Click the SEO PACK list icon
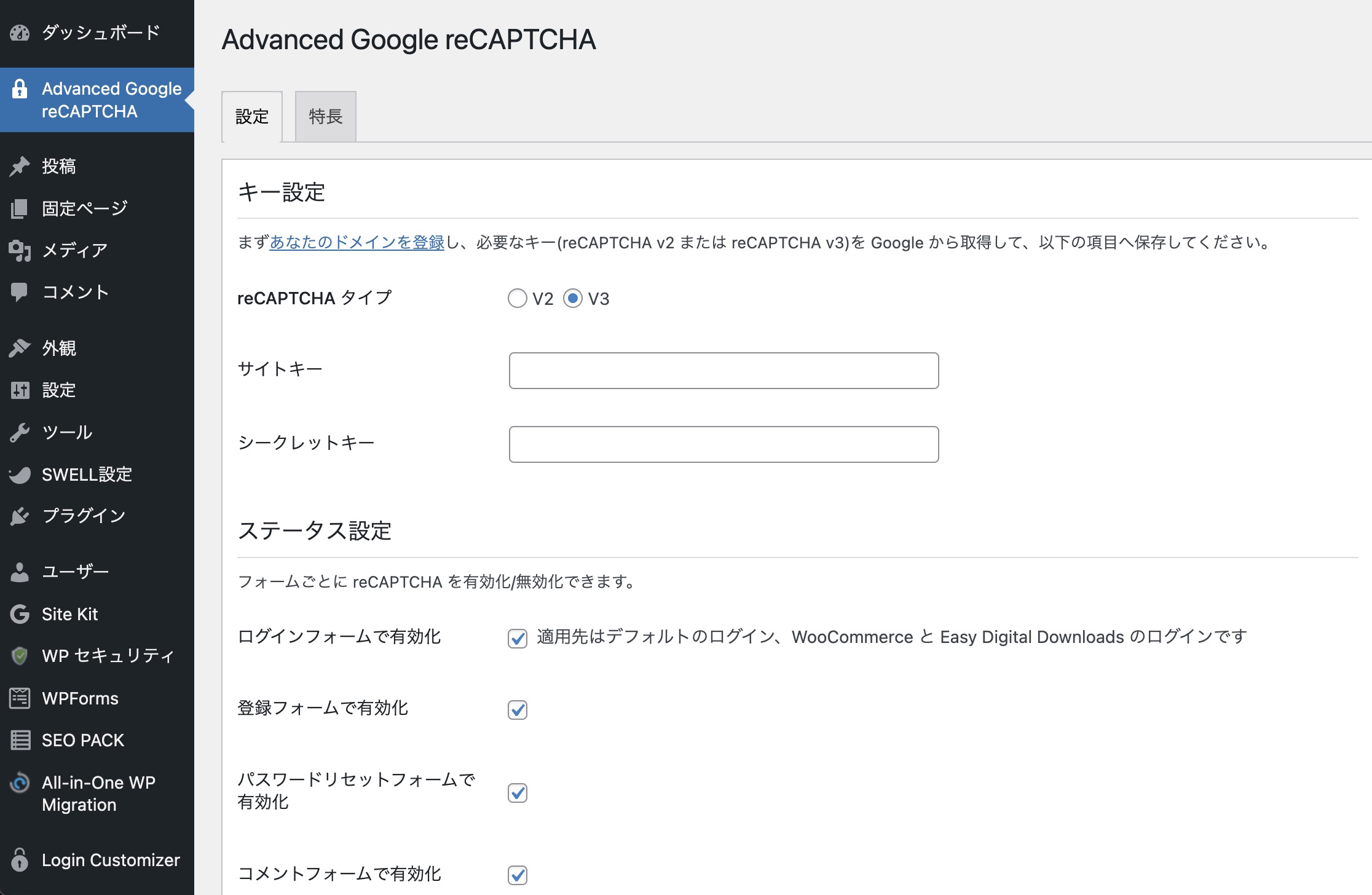1372x895 pixels. pyautogui.click(x=20, y=740)
